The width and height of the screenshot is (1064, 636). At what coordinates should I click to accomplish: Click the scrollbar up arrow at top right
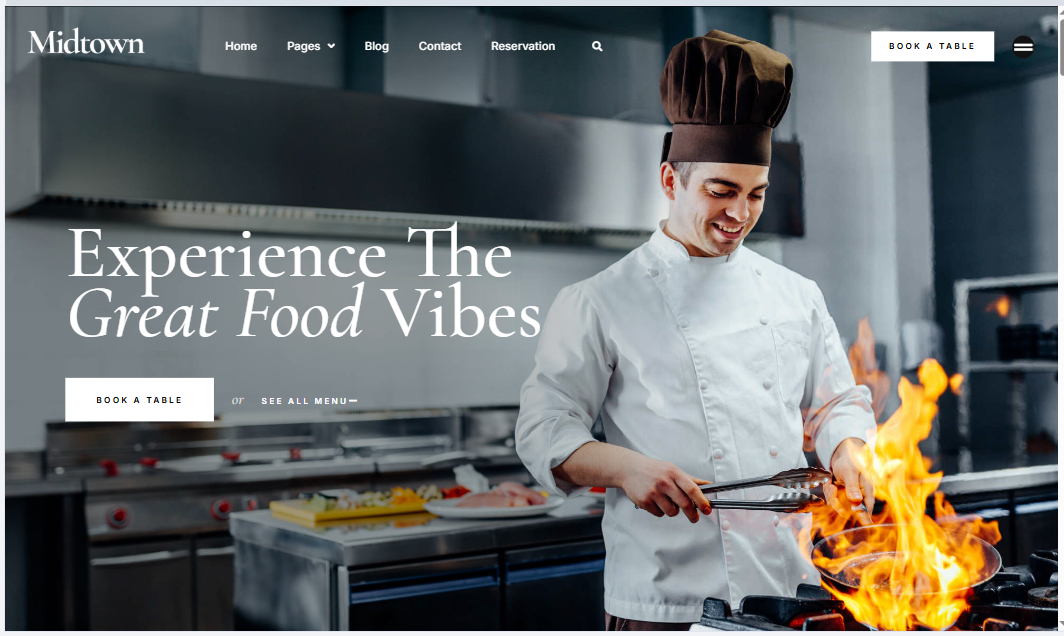tap(1061, 11)
